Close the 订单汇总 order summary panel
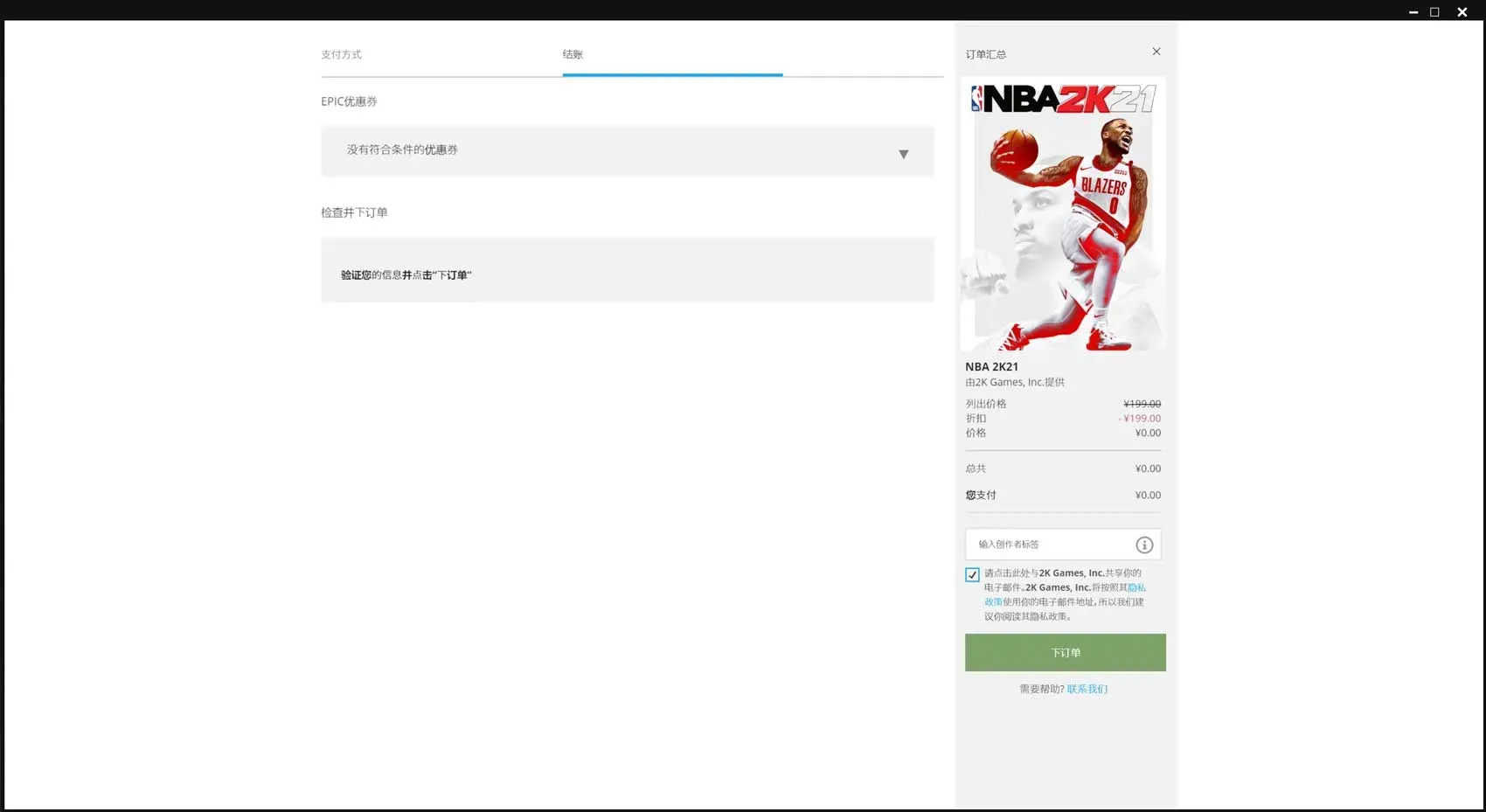 pyautogui.click(x=1156, y=52)
